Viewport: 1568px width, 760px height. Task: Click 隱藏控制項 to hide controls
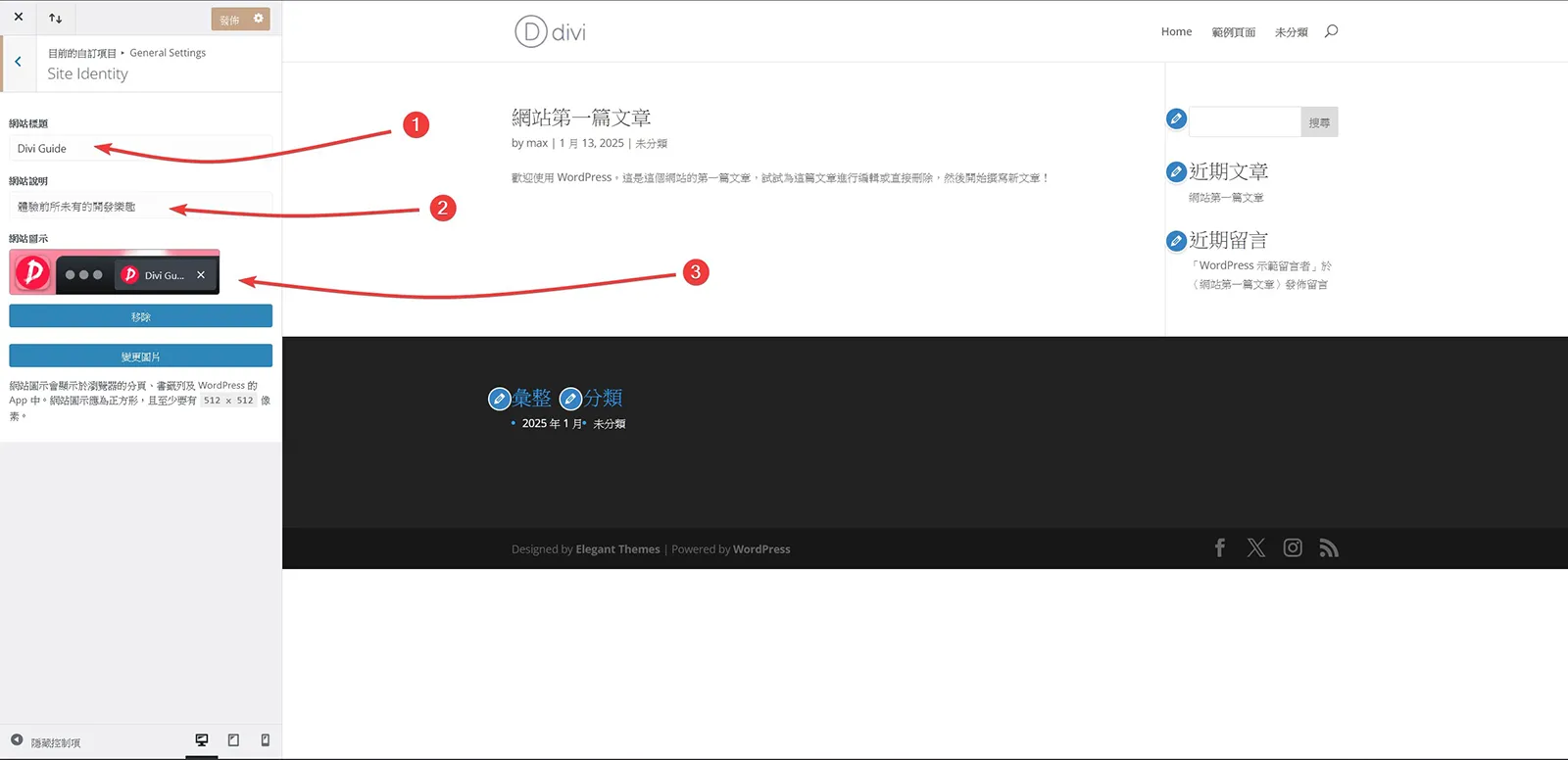pos(55,742)
